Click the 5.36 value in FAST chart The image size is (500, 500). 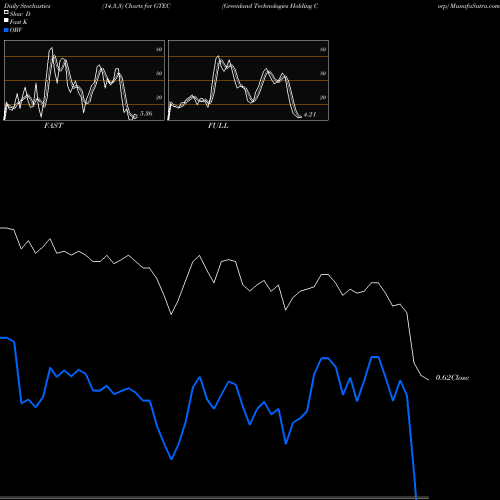tap(146, 113)
